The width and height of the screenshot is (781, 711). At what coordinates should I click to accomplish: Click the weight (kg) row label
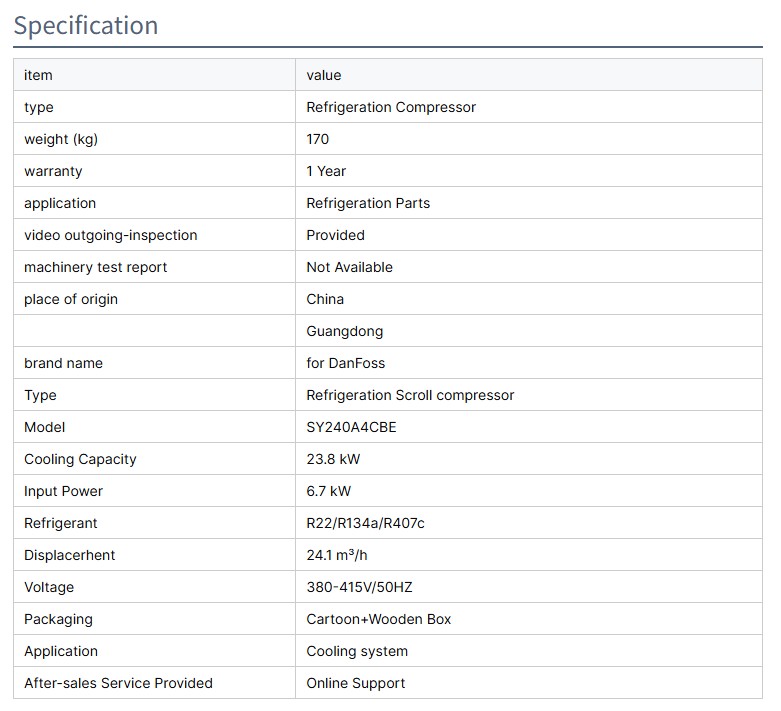pos(61,139)
